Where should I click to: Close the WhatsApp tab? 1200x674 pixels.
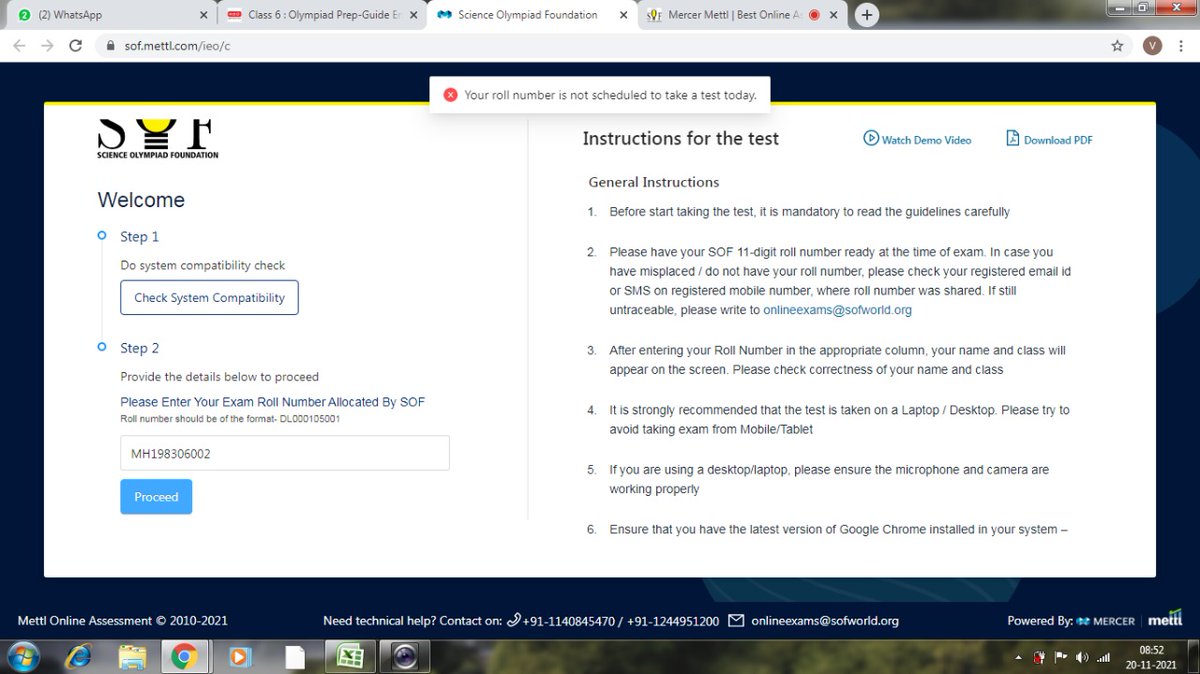pos(203,16)
